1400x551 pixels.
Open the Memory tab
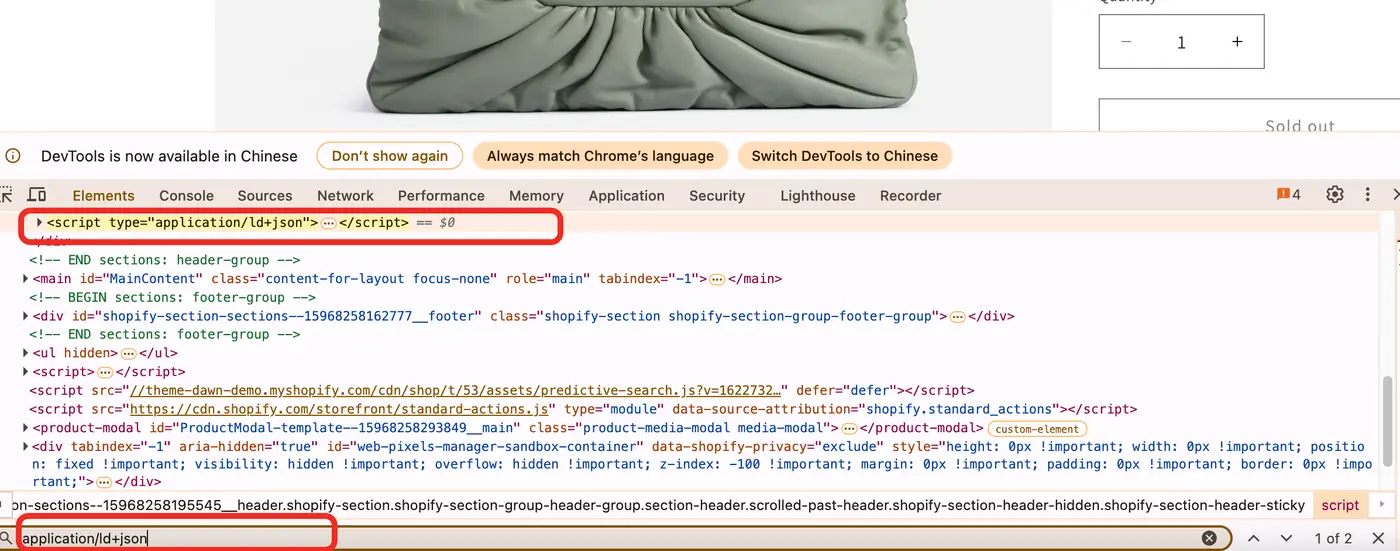tap(536, 196)
